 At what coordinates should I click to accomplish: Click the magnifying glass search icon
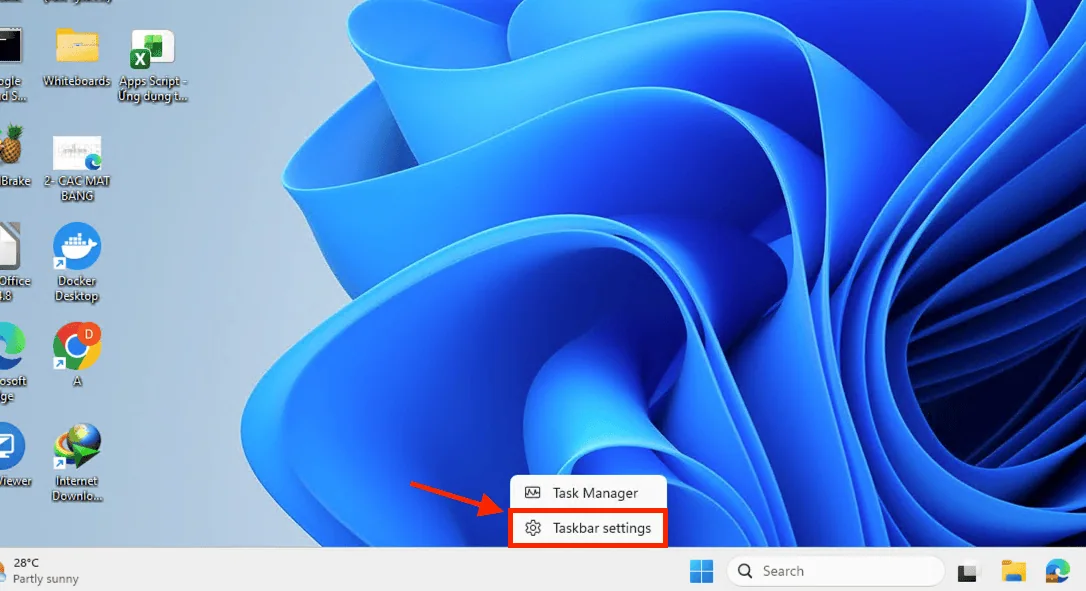[x=745, y=571]
